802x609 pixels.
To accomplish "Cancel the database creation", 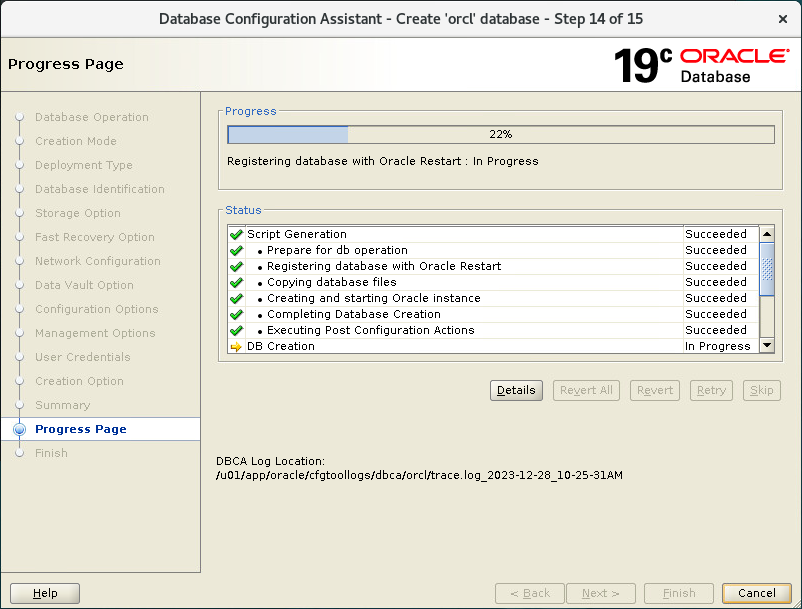I will pyautogui.click(x=756, y=593).
